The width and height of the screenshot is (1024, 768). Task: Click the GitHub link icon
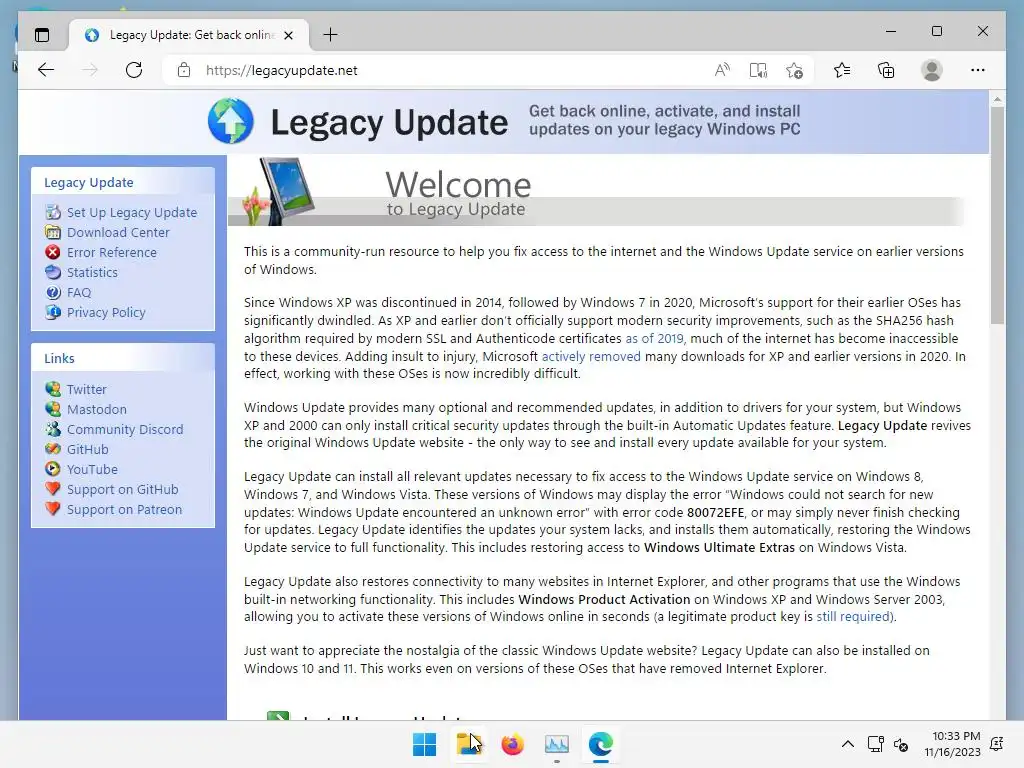[x=53, y=449]
